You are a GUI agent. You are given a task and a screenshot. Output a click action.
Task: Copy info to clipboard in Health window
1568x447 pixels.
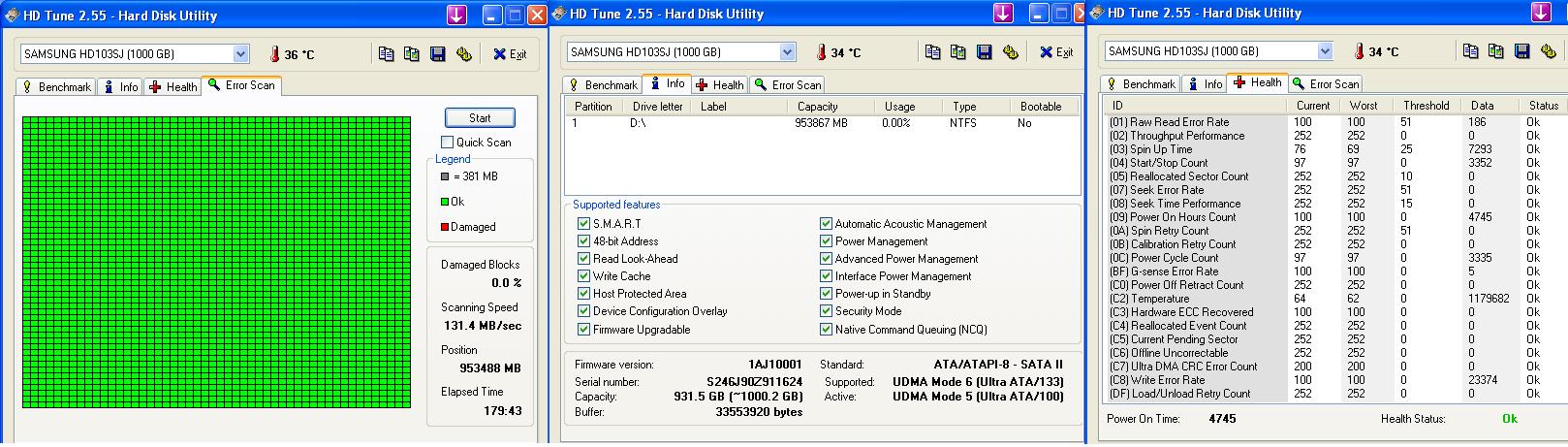(1470, 51)
